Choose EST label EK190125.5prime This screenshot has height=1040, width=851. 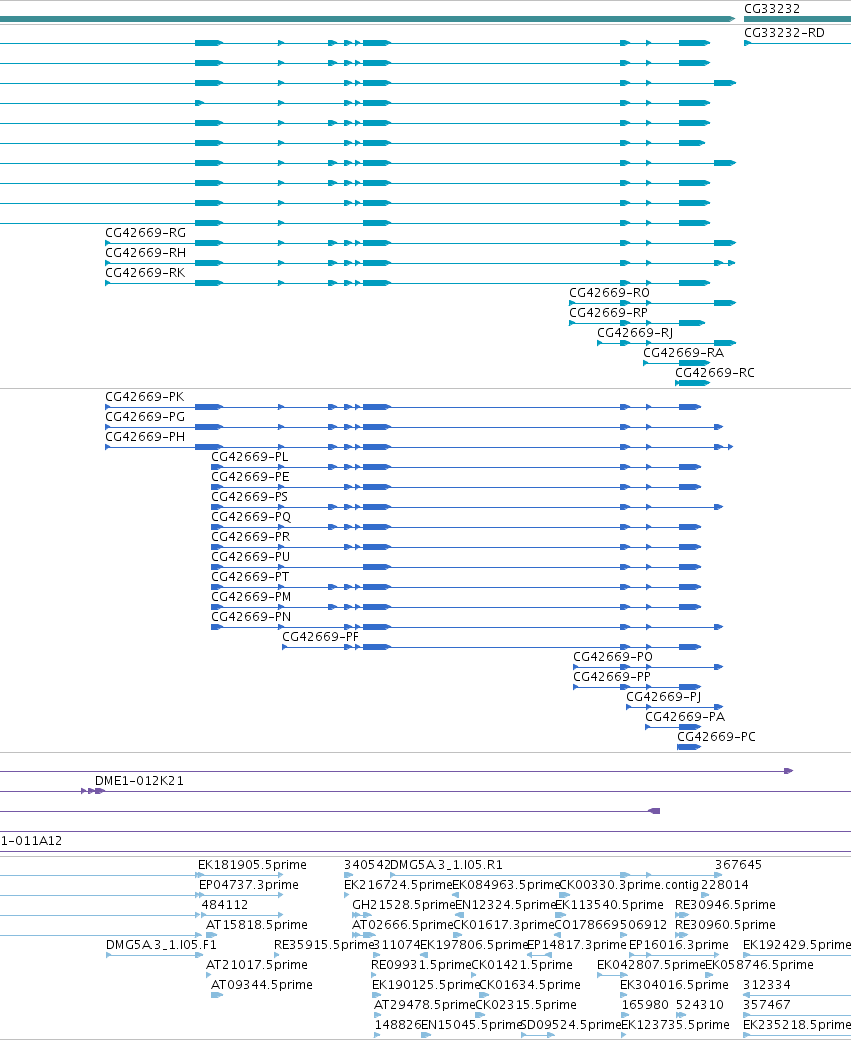point(426,985)
